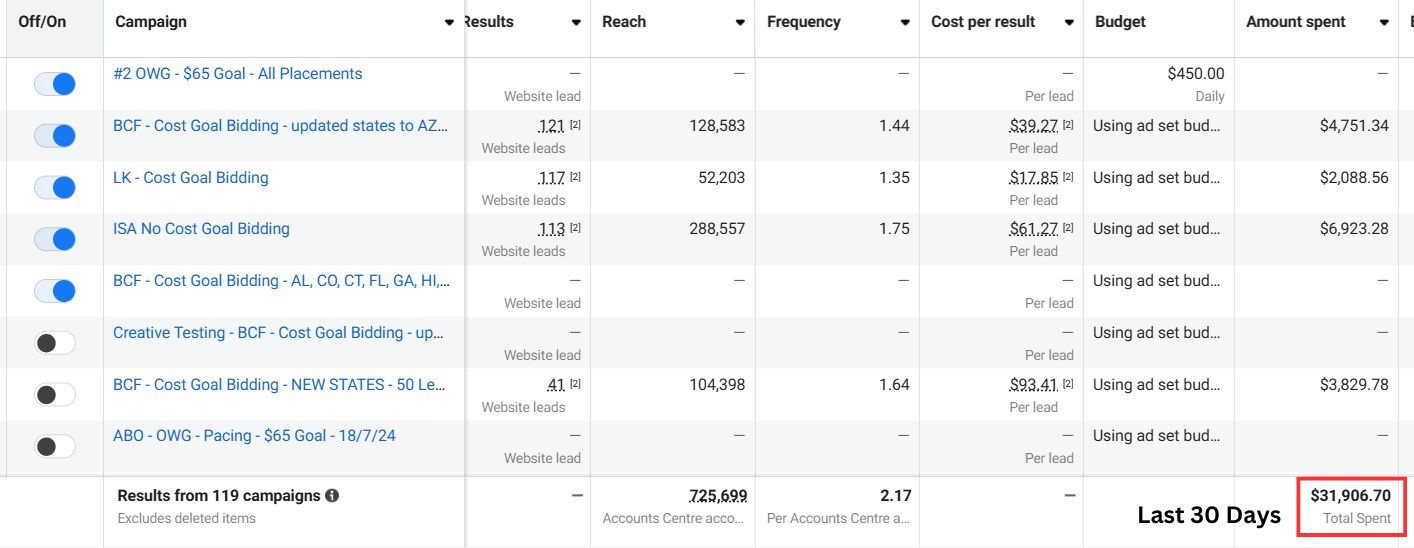The image size is (1414, 548).
Task: Open footnote marker next to 121 results
Action: pyautogui.click(x=575, y=126)
